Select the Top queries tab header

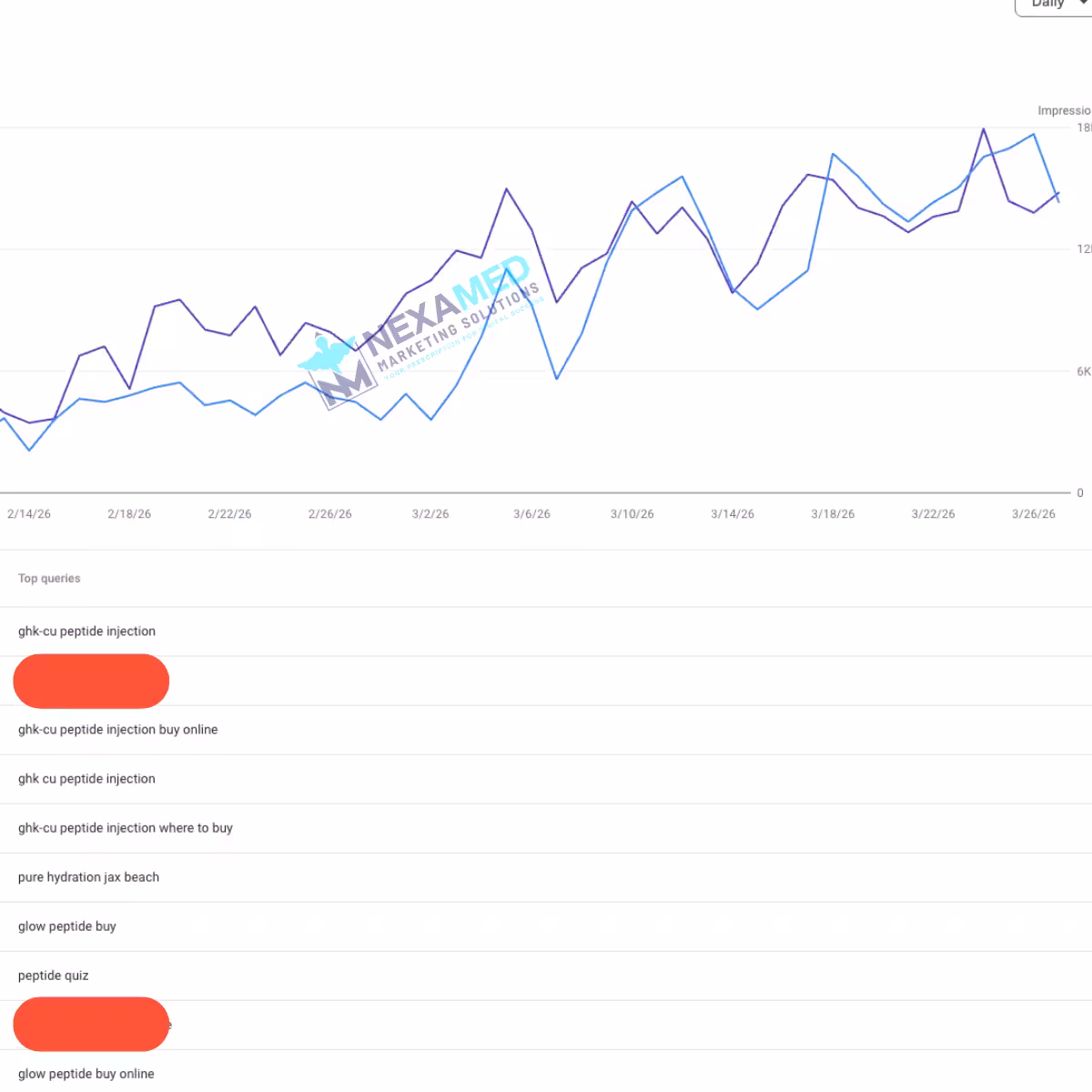click(x=49, y=578)
